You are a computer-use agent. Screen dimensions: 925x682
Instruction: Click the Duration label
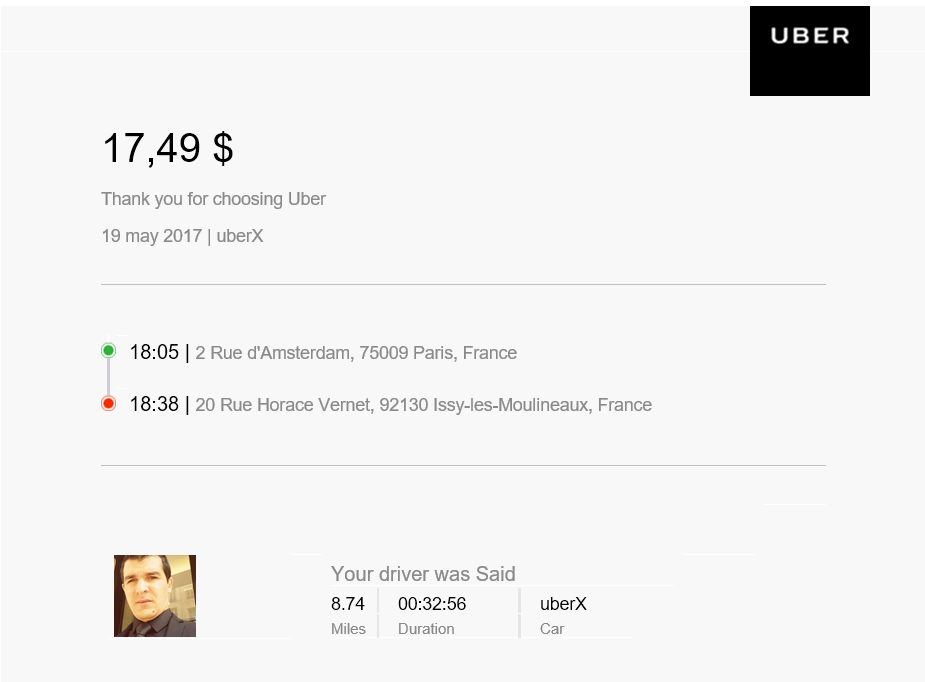coord(426,629)
